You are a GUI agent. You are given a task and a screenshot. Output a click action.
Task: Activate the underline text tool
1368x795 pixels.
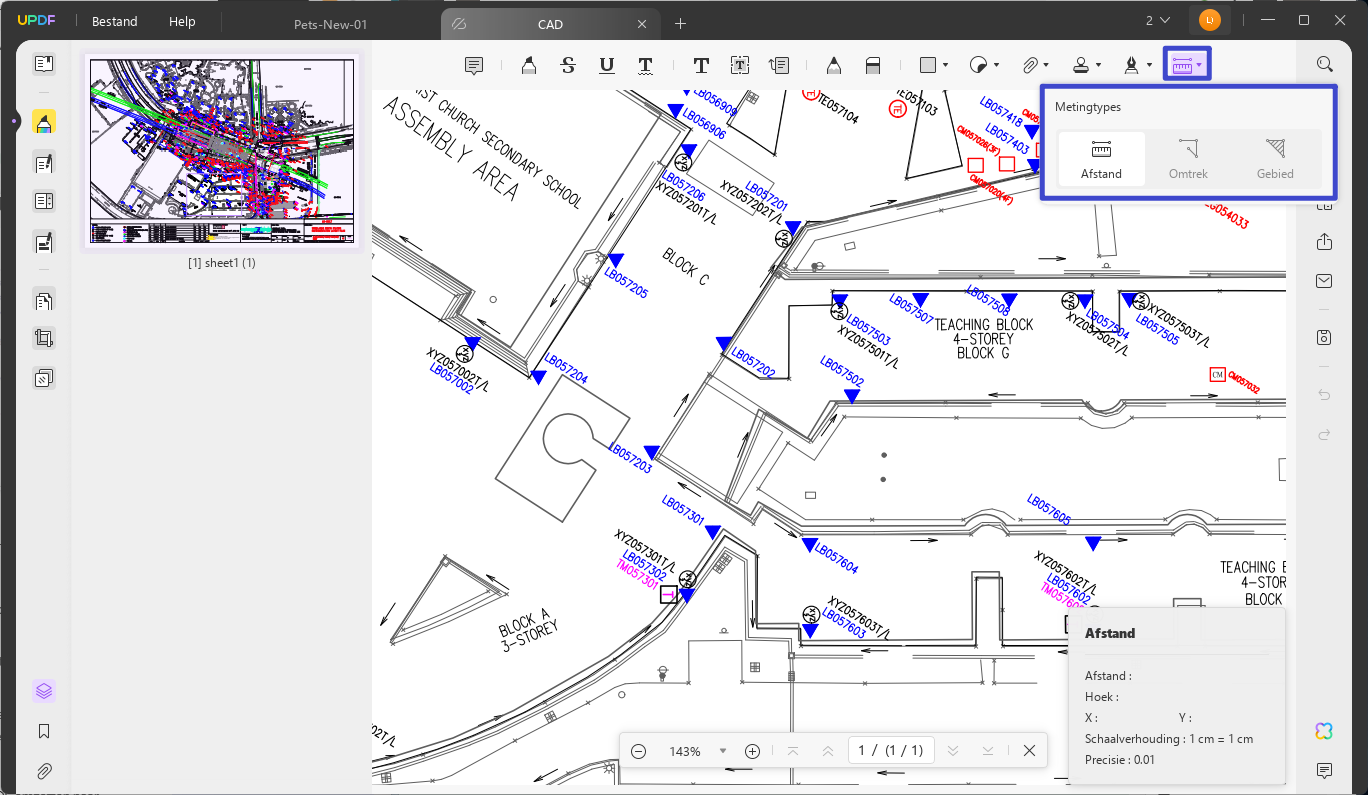pyautogui.click(x=606, y=65)
